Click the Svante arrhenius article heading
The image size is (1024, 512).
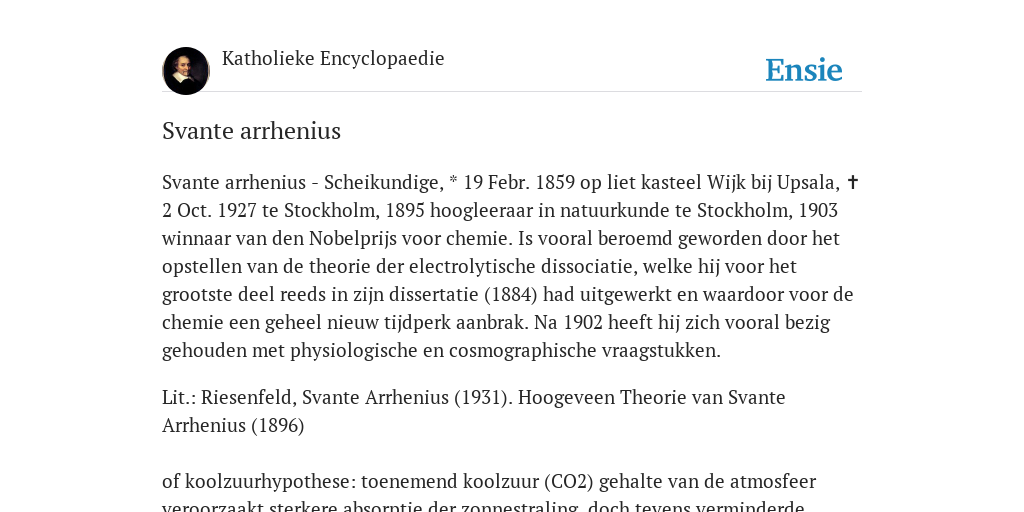[x=251, y=131]
